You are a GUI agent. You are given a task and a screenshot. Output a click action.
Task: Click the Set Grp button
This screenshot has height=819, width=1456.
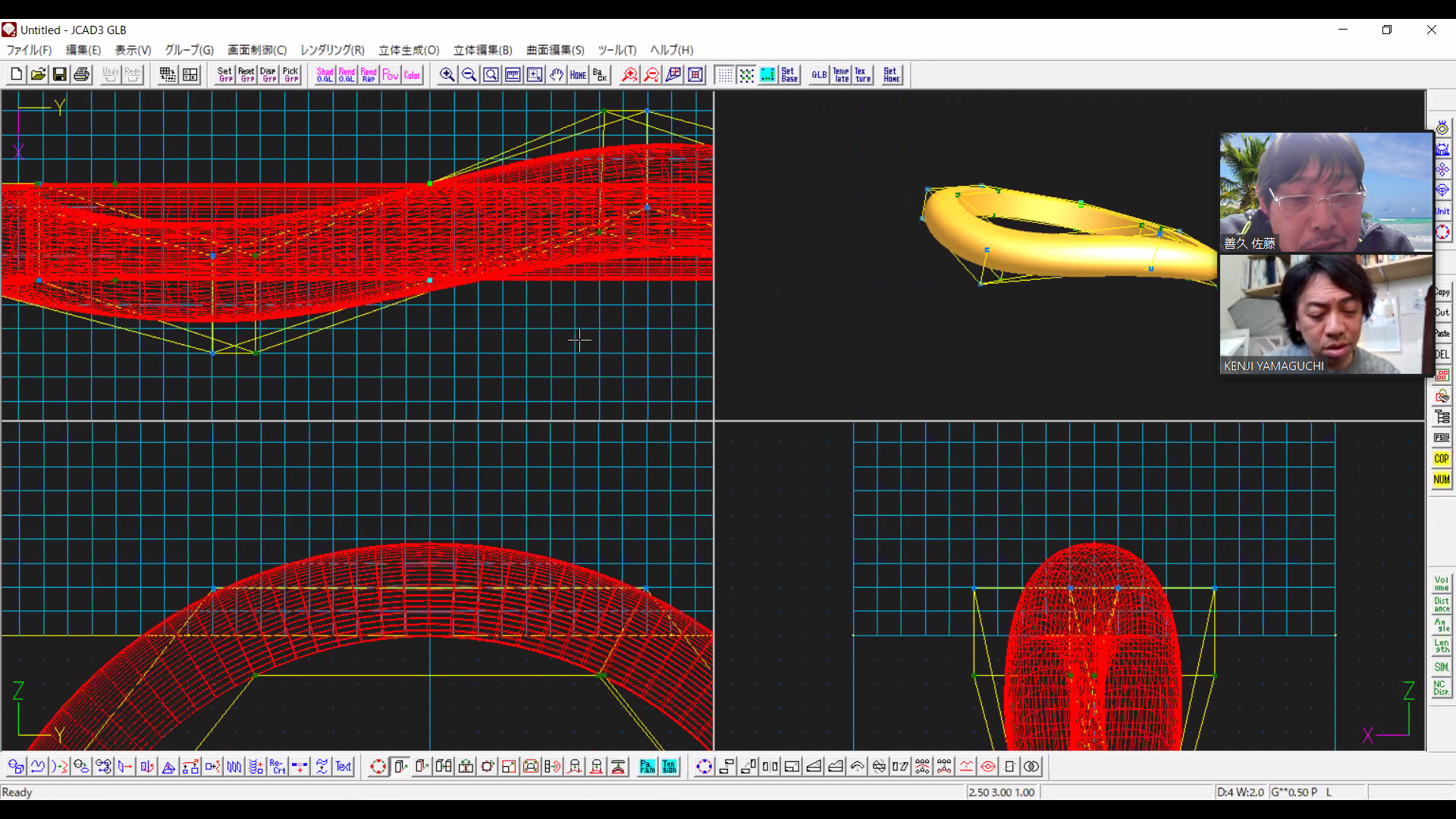tap(224, 74)
